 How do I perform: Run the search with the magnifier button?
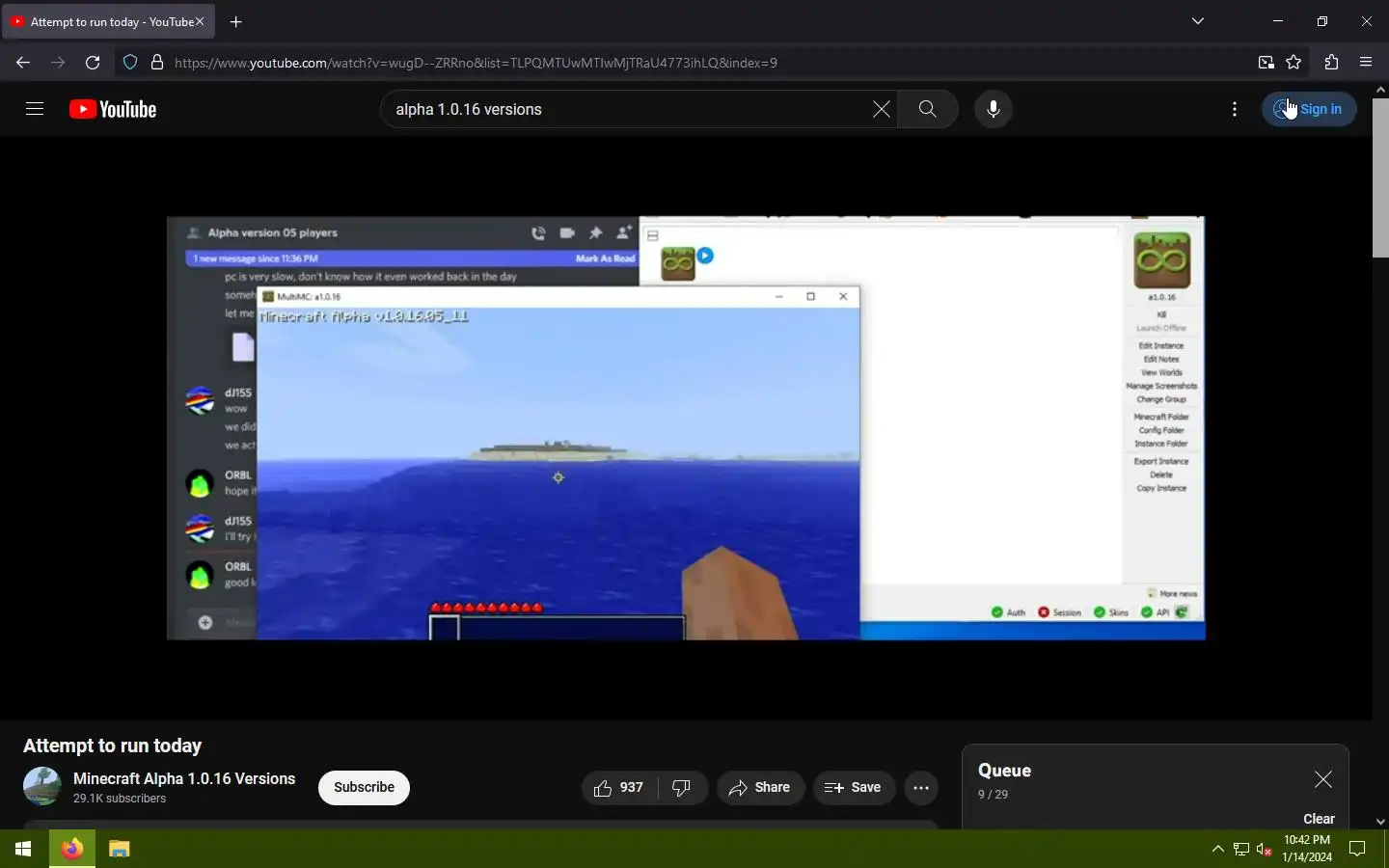point(927,109)
